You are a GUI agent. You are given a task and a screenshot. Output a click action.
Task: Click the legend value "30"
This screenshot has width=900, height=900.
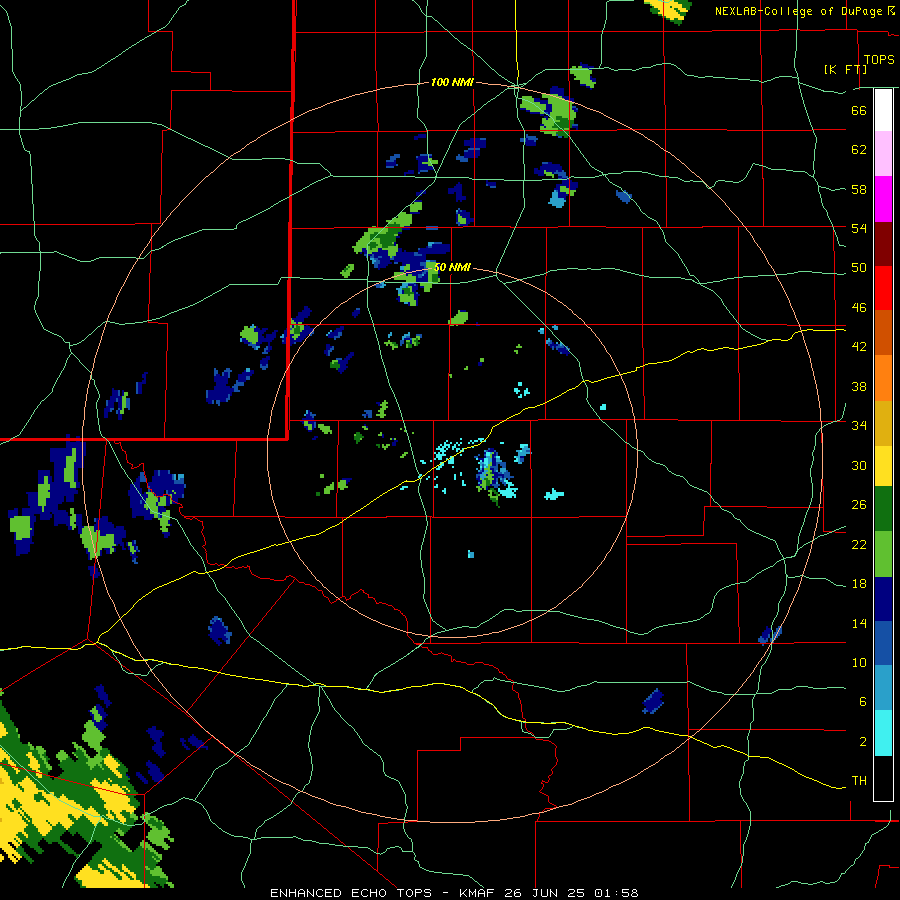(859, 465)
